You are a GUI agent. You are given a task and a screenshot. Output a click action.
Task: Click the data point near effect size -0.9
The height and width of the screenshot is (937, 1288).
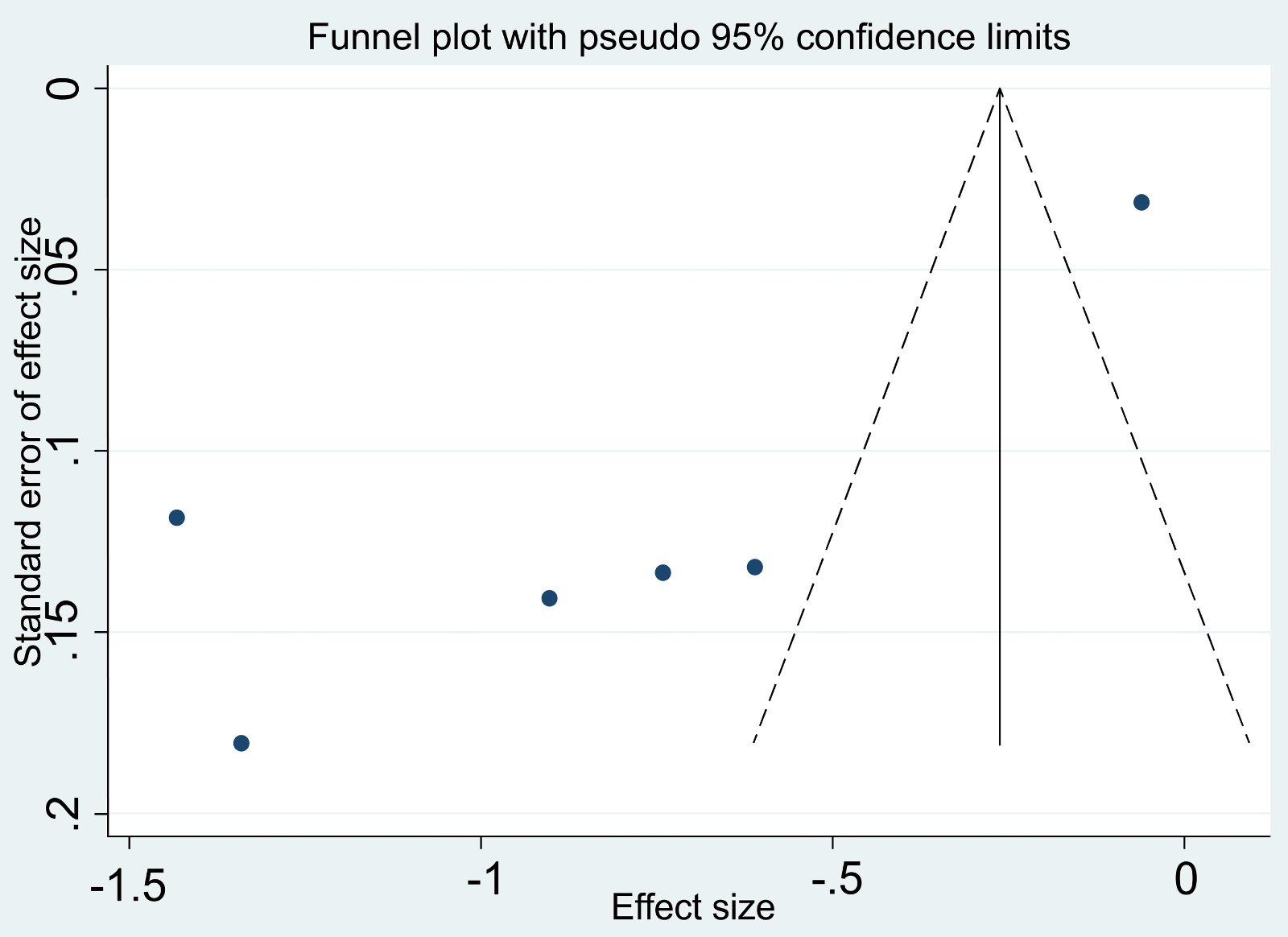tap(549, 598)
